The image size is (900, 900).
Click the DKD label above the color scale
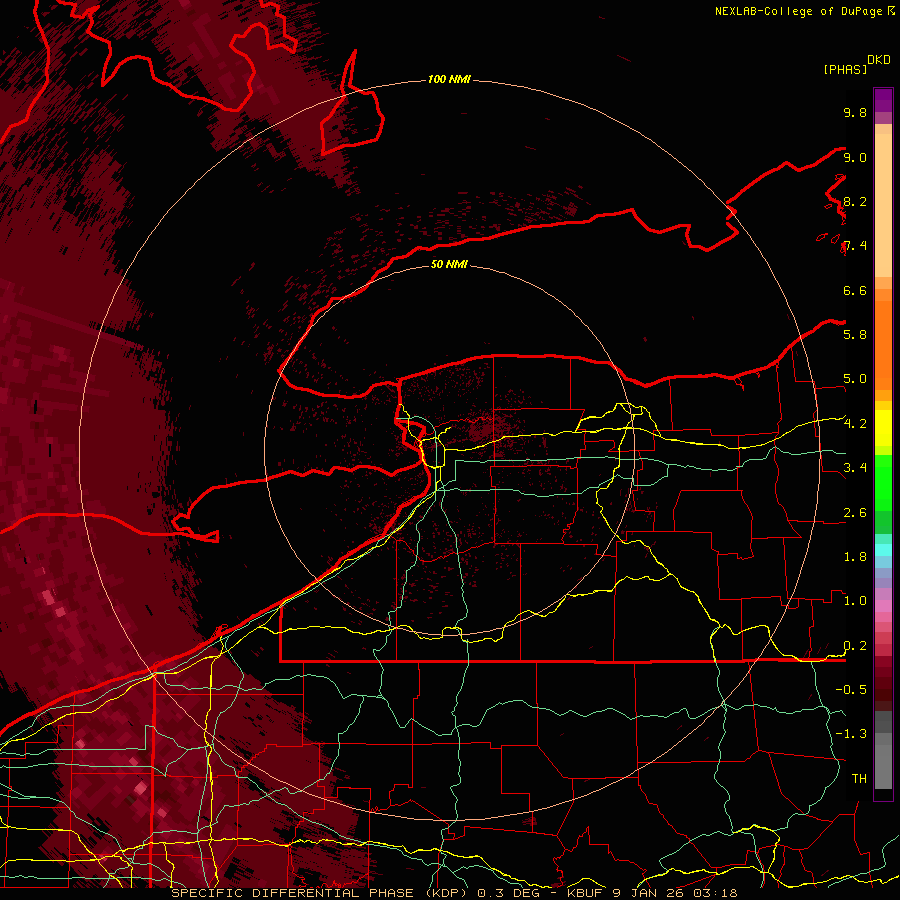(x=879, y=59)
